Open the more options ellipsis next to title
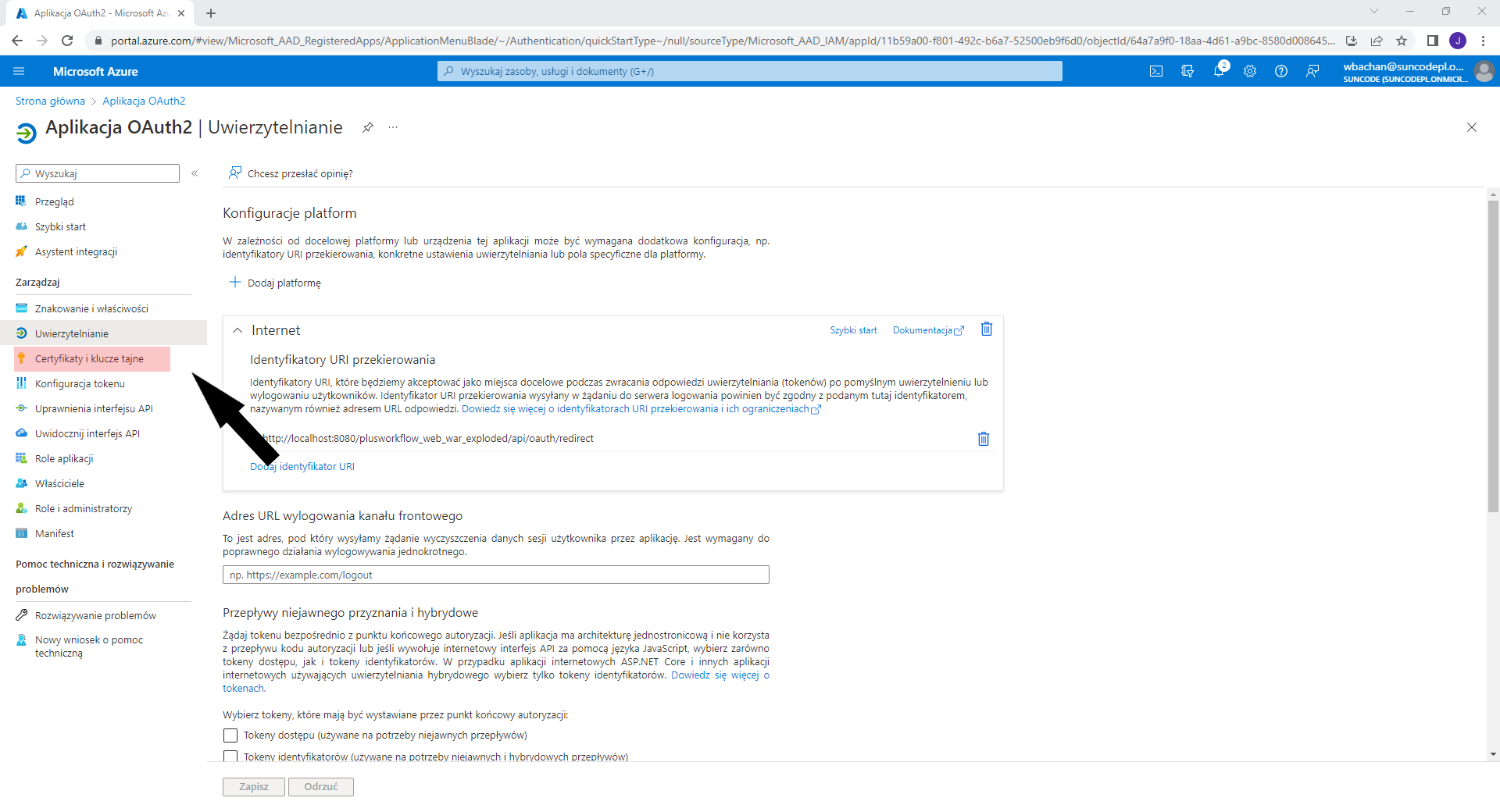Screen dimensions: 1500x812 (x=393, y=127)
